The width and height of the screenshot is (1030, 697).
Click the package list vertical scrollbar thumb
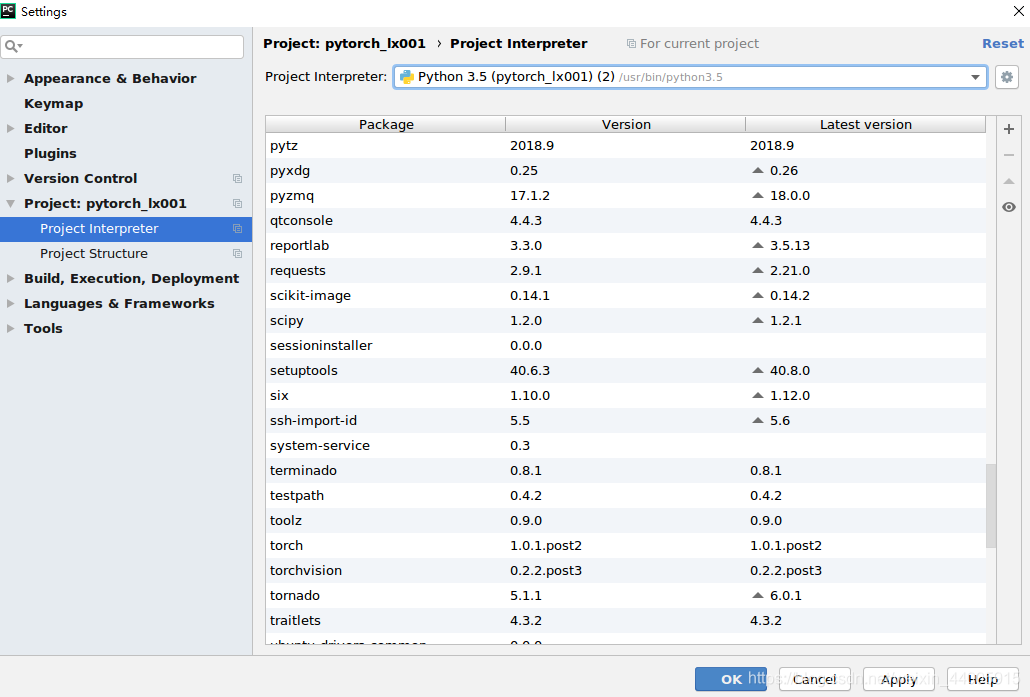pyautogui.click(x=991, y=506)
